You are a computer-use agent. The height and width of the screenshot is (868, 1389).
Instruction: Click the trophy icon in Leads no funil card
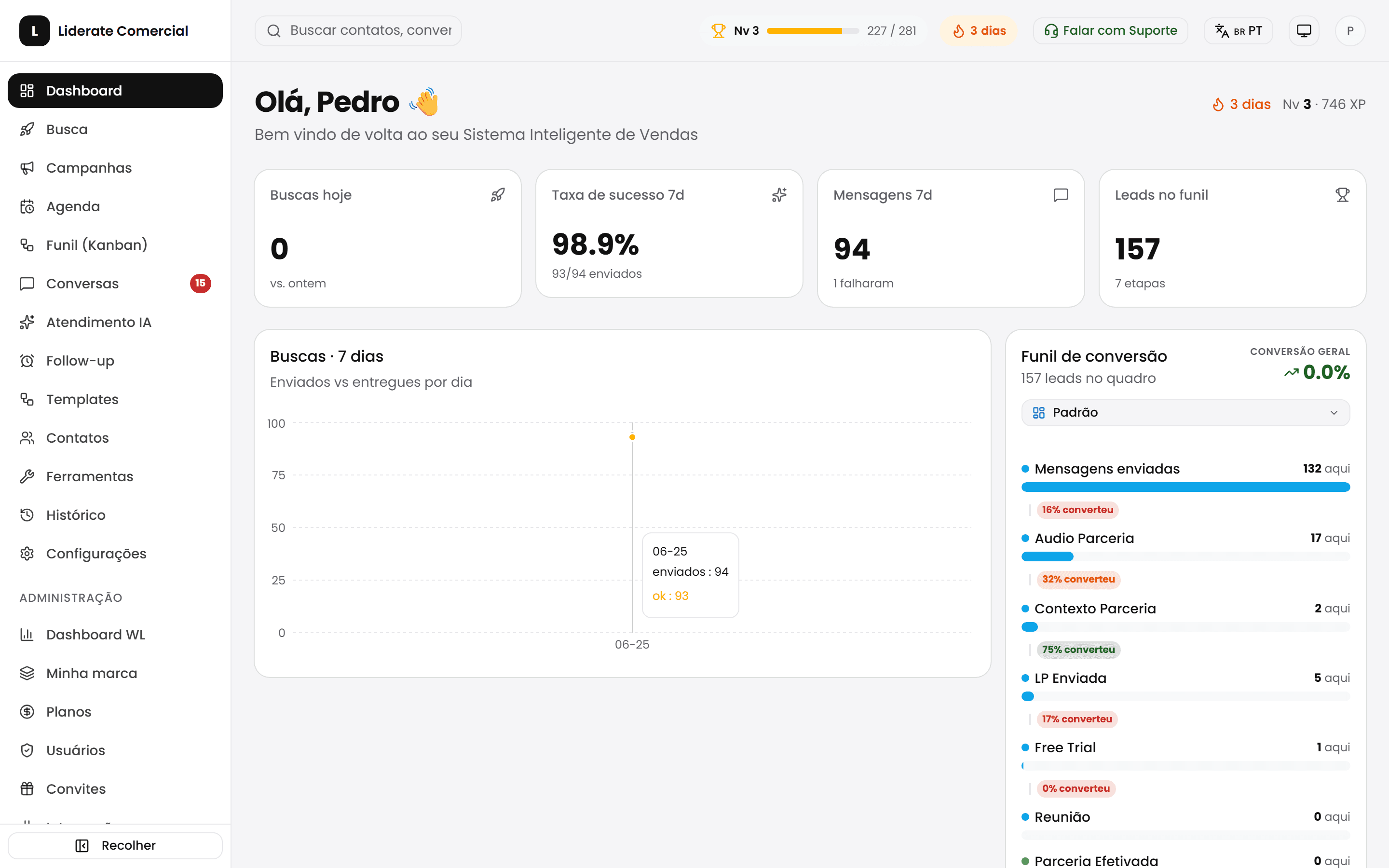tap(1342, 195)
